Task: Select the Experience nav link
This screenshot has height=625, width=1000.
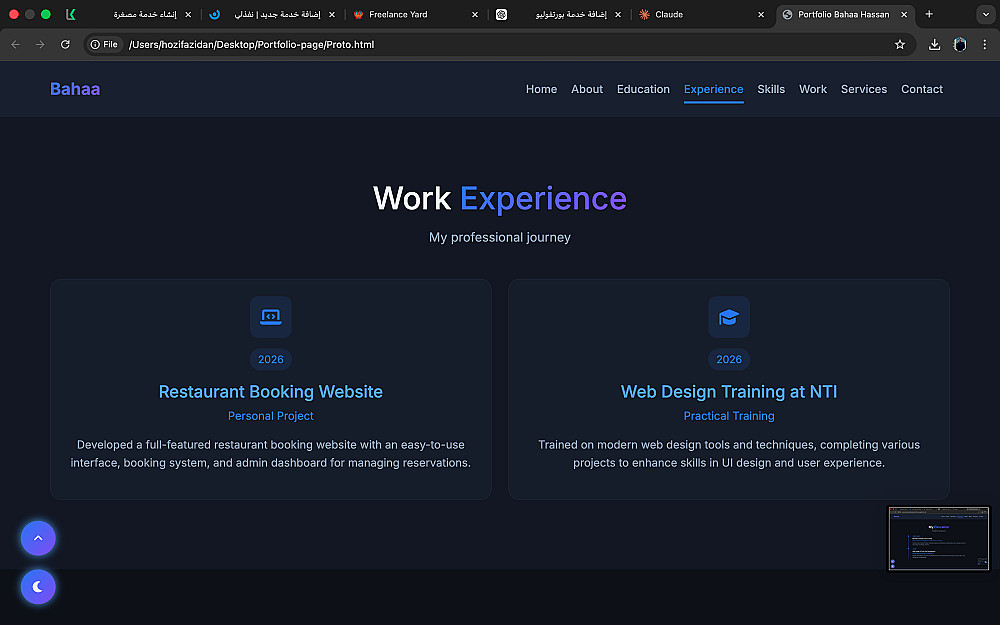Action: (x=714, y=89)
